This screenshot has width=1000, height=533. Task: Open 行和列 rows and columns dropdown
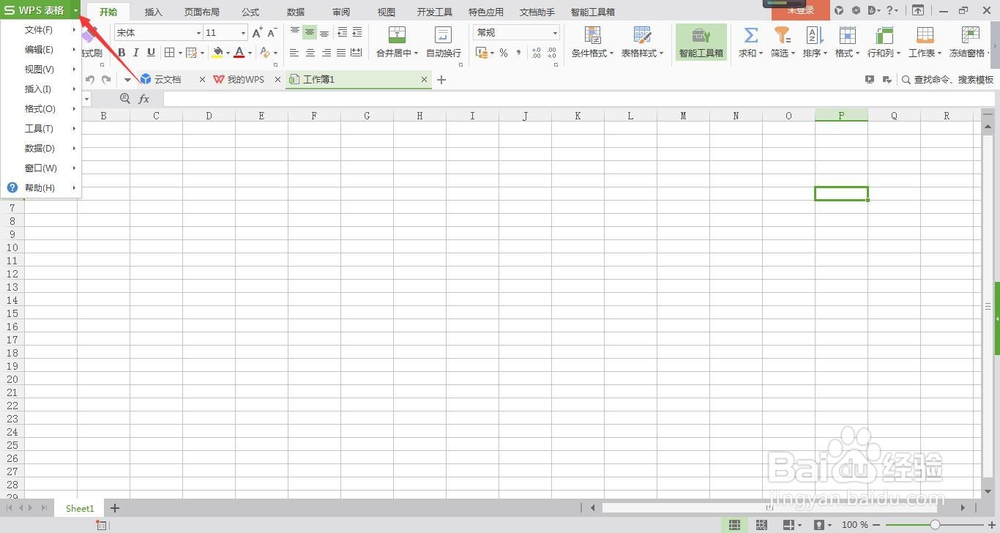(x=884, y=42)
